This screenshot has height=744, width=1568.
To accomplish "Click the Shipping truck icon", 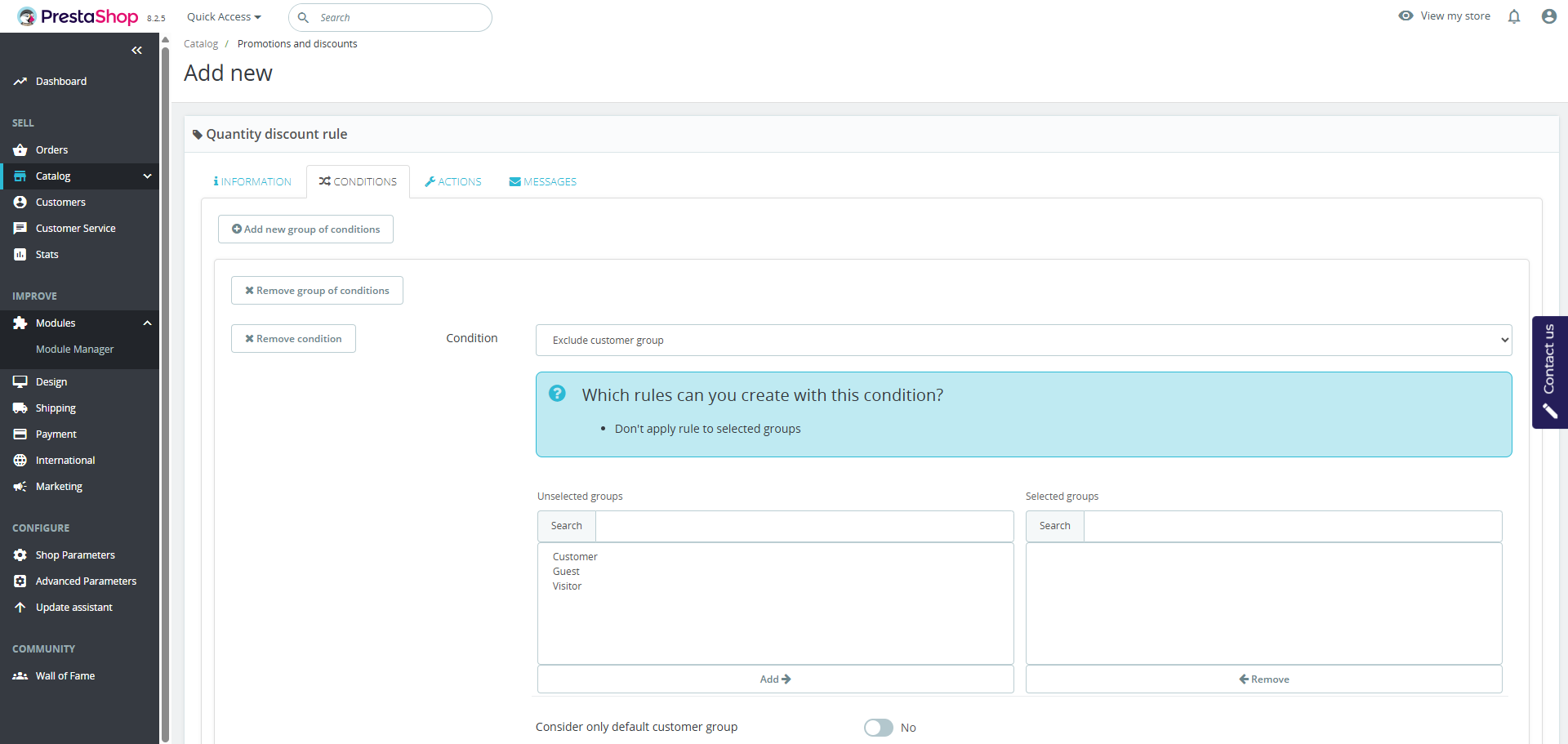I will pyautogui.click(x=20, y=408).
